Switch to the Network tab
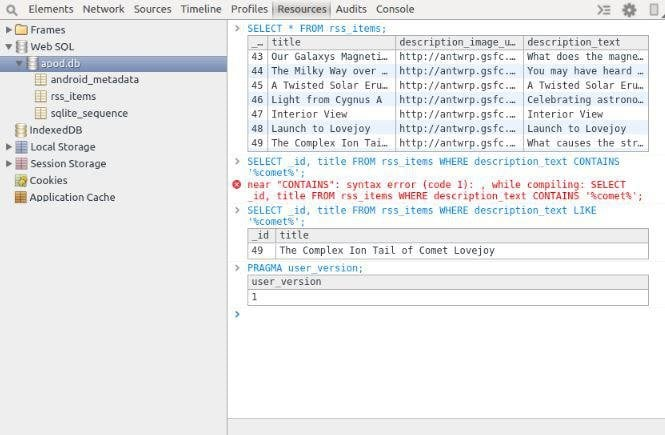 (x=104, y=9)
